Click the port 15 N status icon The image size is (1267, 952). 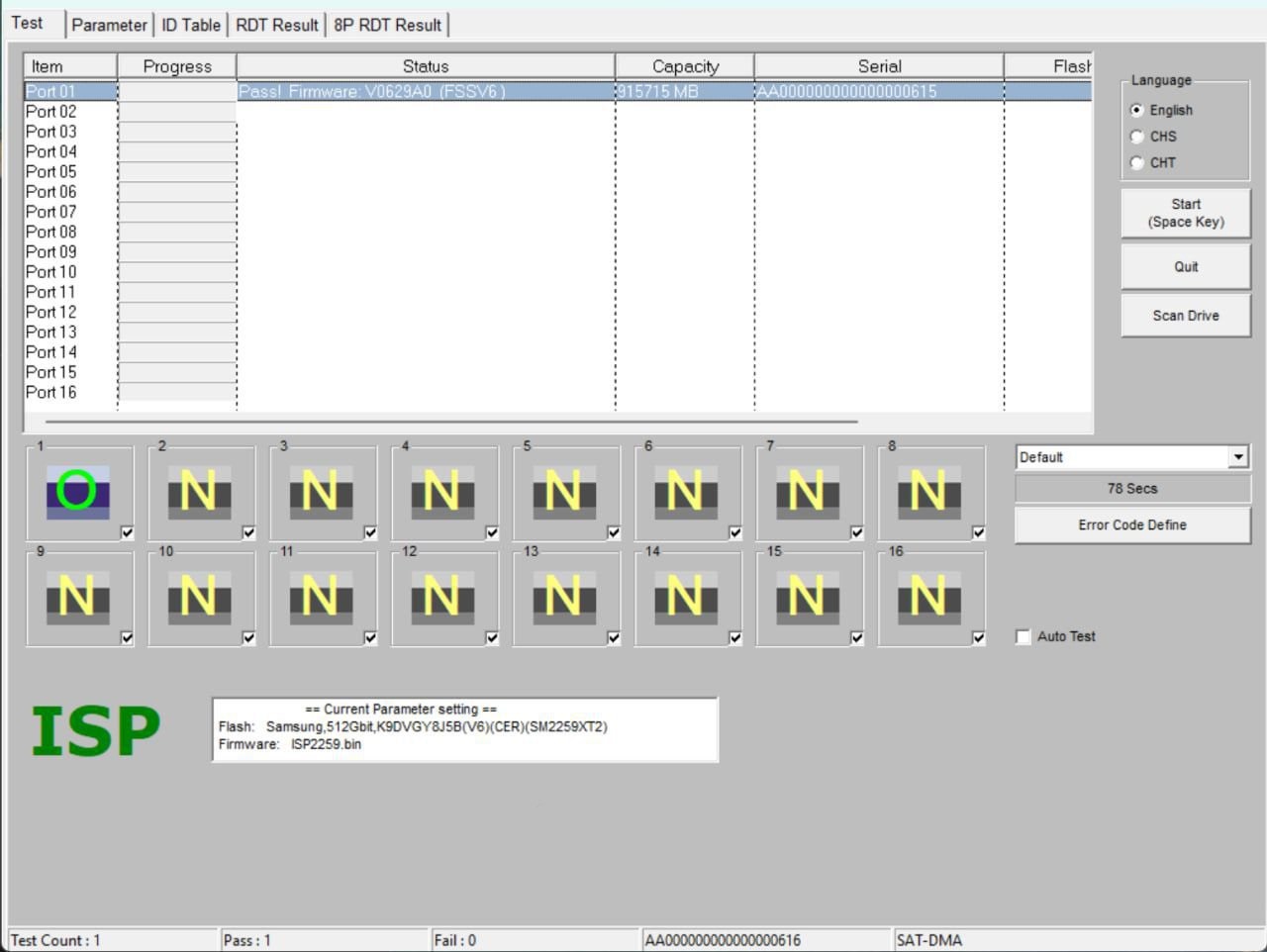(x=808, y=598)
